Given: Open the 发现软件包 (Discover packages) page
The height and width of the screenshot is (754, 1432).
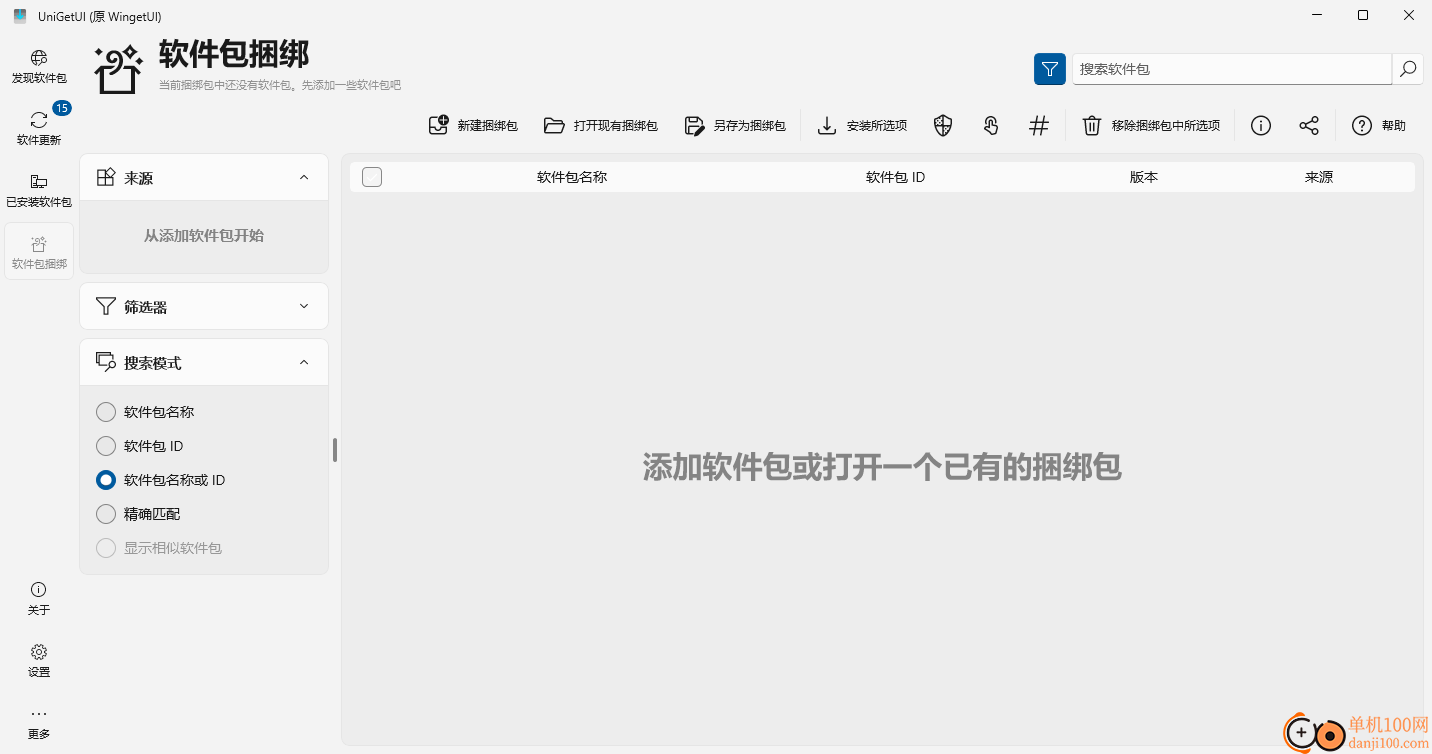Looking at the screenshot, I should [x=39, y=66].
